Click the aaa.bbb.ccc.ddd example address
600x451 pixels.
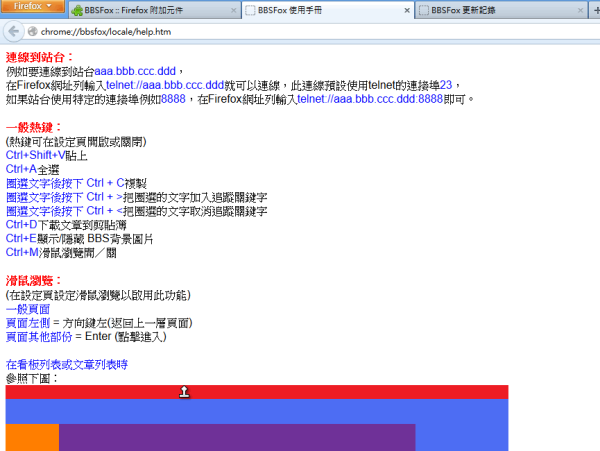[x=135, y=71]
